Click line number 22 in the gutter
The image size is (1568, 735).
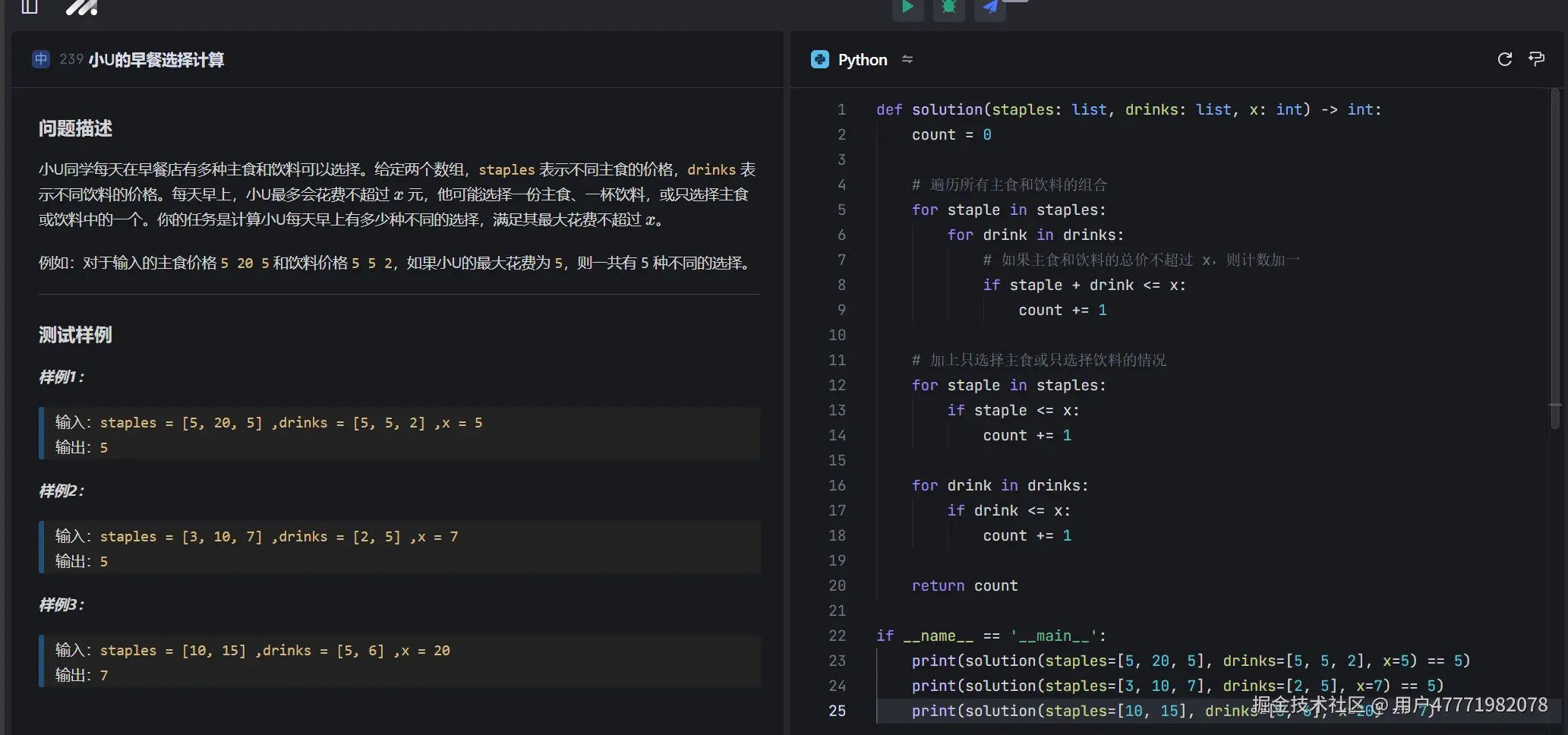pos(837,636)
